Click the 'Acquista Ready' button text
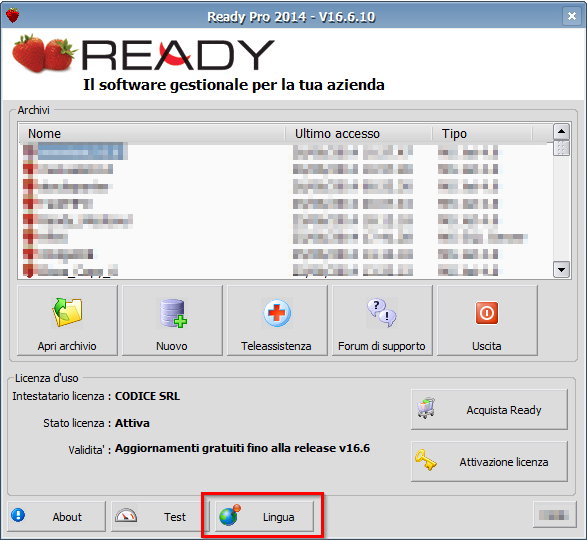Image resolution: width=587 pixels, height=540 pixels. coord(504,410)
